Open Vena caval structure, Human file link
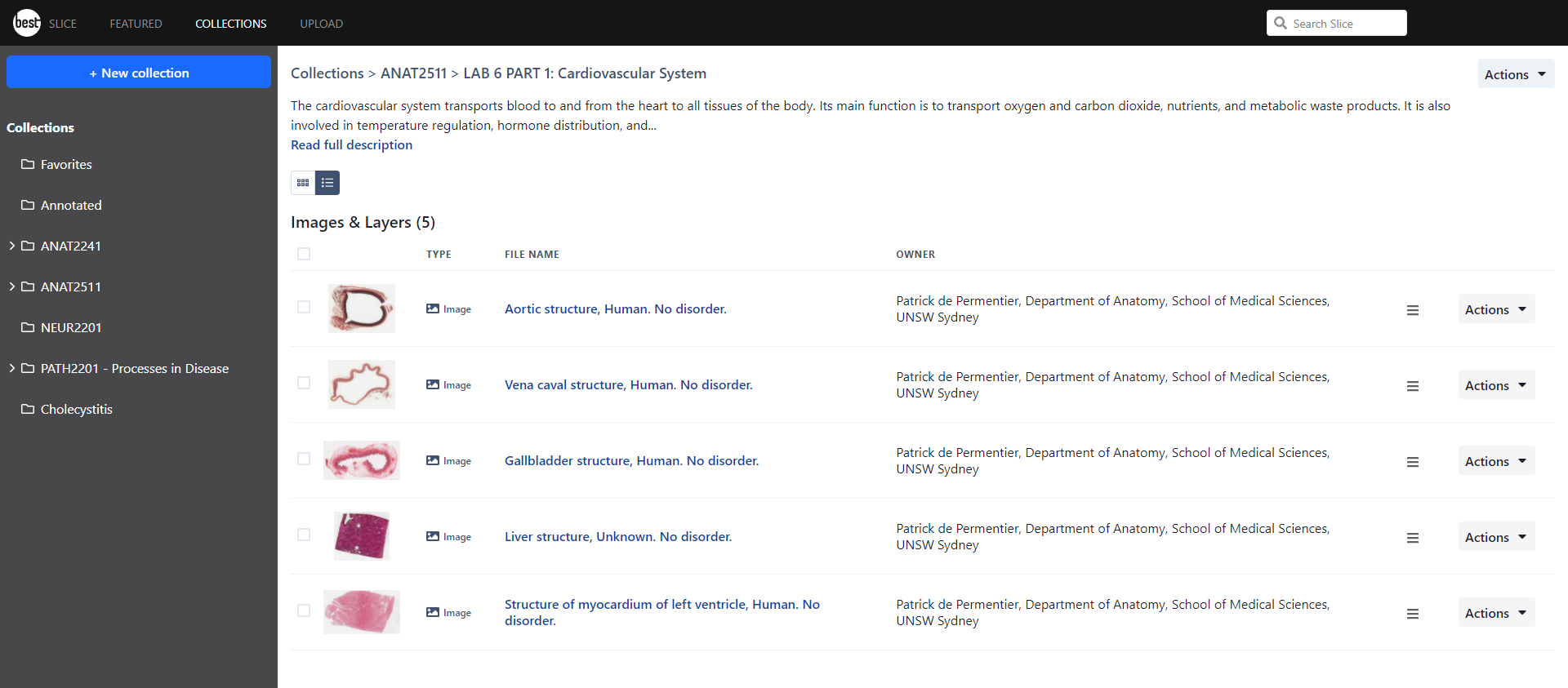This screenshot has width=1568, height=688. pos(629,384)
